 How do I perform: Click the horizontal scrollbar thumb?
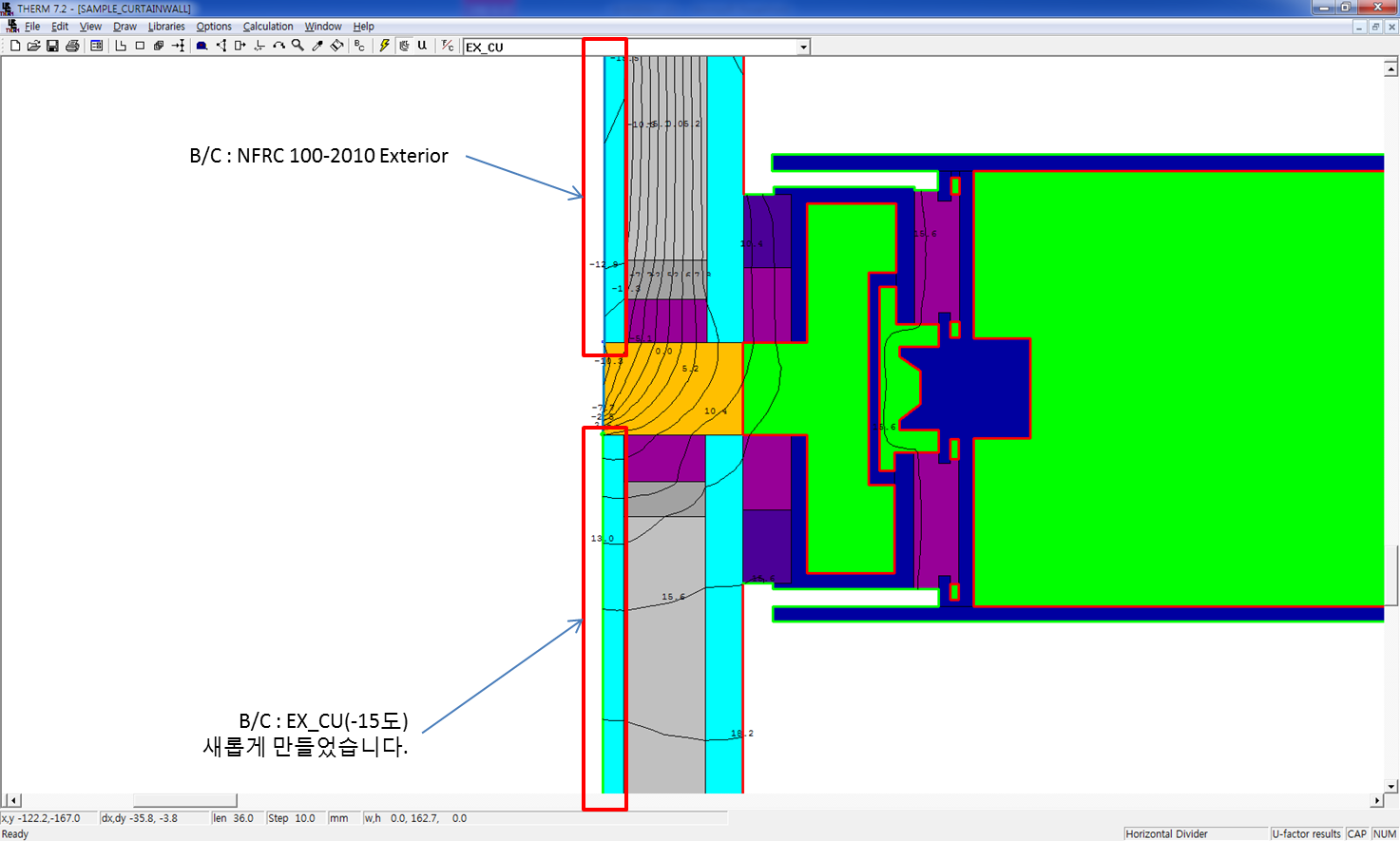click(x=184, y=801)
